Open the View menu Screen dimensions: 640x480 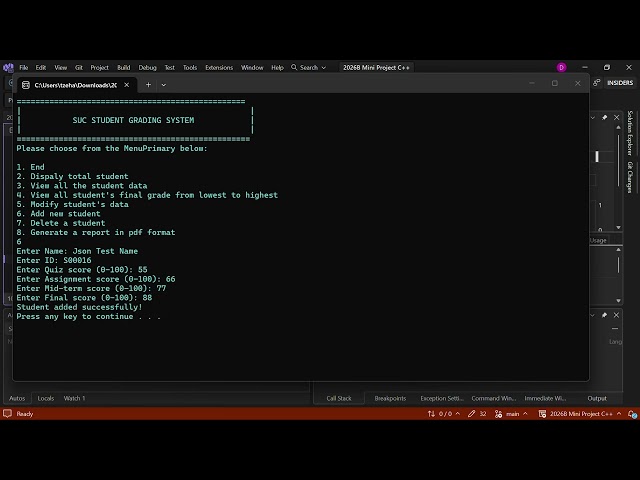coord(61,67)
